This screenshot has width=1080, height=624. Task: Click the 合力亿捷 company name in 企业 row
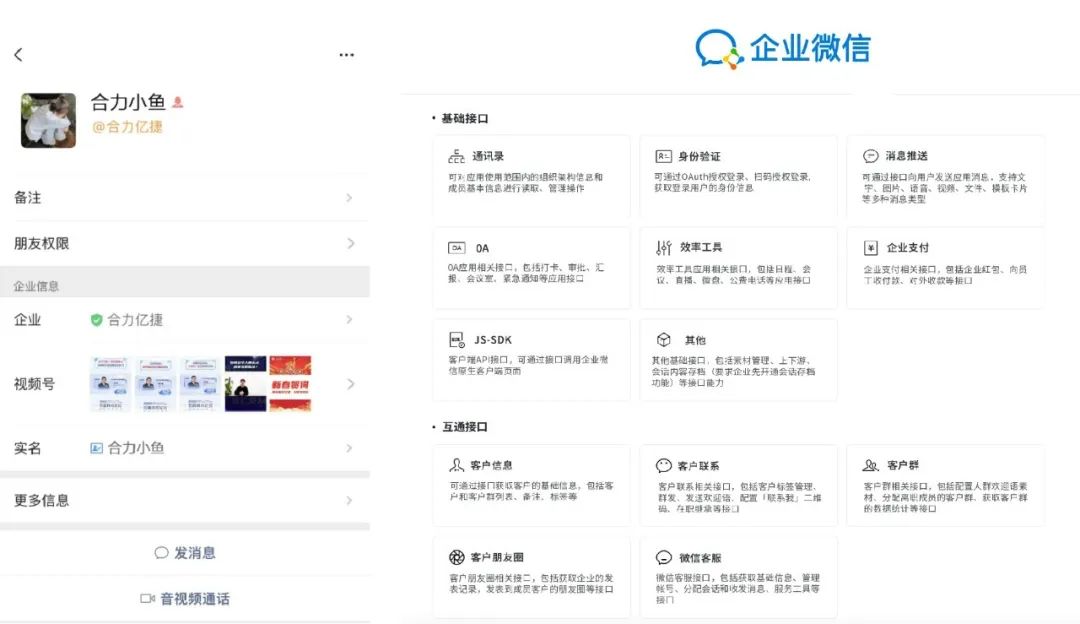tap(135, 320)
